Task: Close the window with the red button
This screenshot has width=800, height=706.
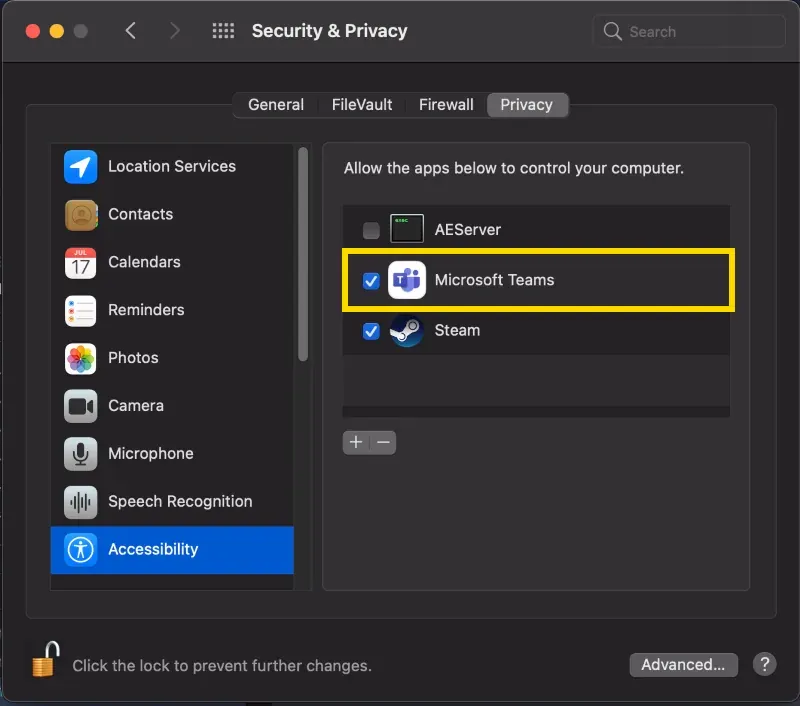Action: tap(33, 31)
